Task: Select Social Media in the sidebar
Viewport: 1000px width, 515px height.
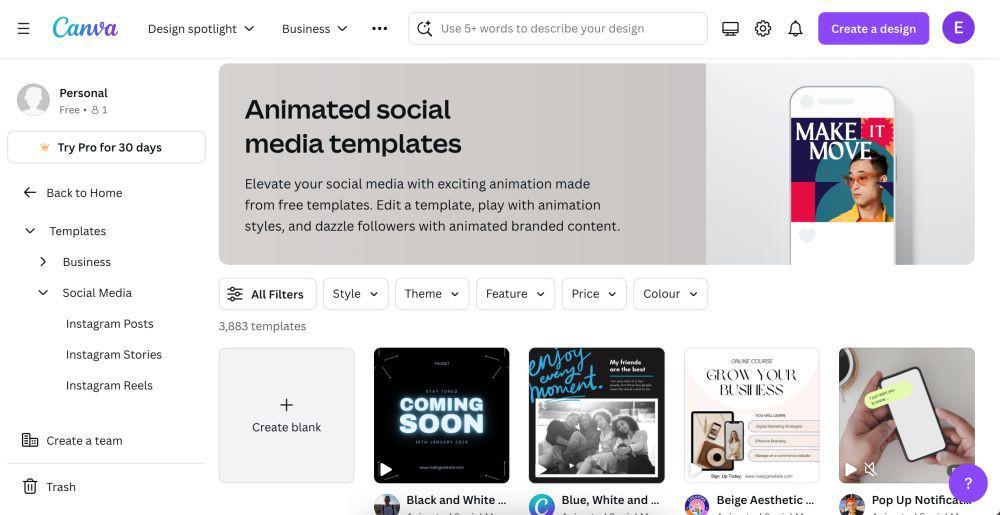Action: (x=97, y=293)
